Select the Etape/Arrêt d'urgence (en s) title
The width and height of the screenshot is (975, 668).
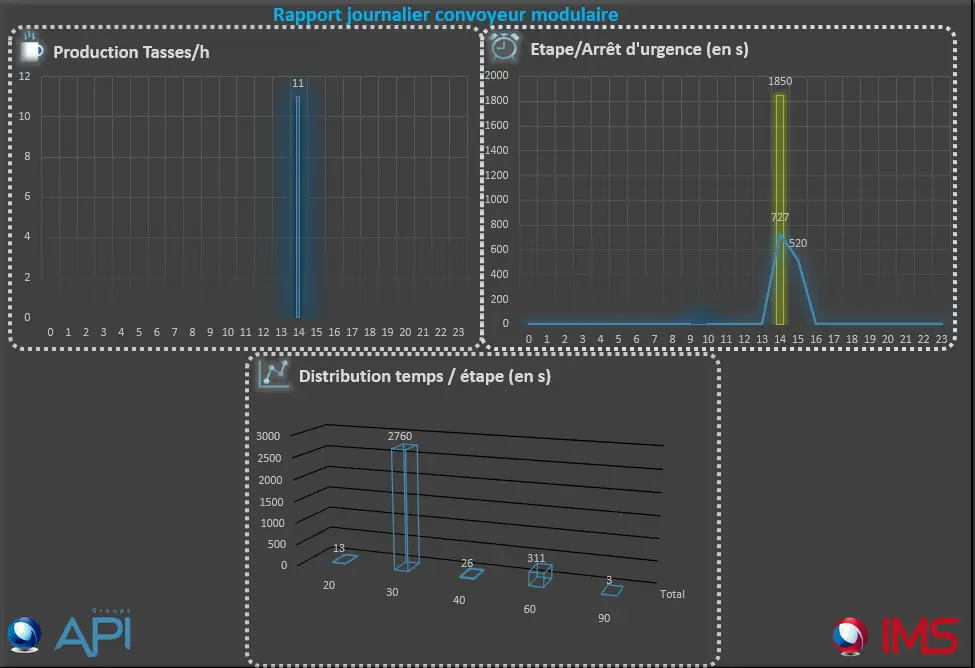639,49
